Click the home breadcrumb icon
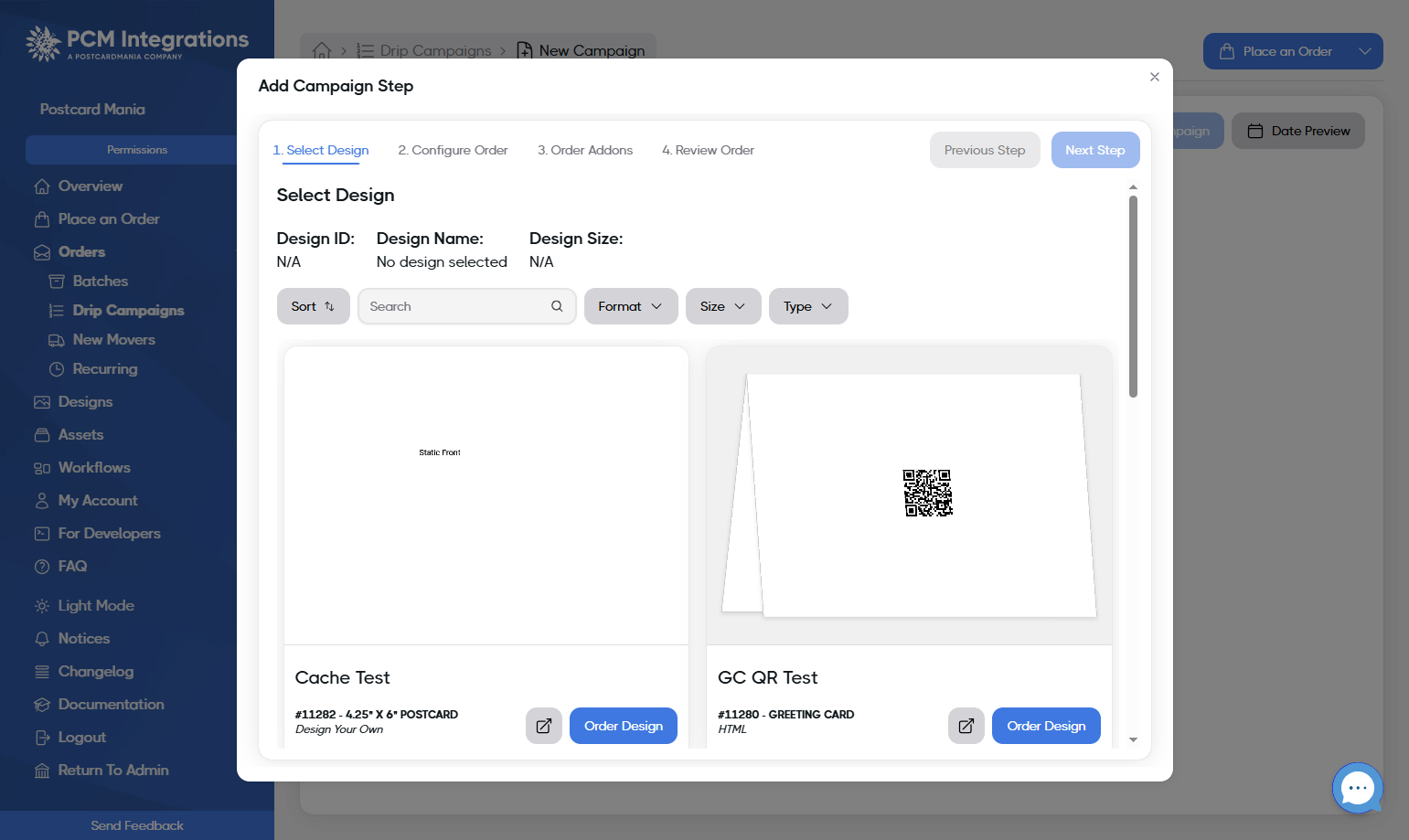Image resolution: width=1409 pixels, height=840 pixels. [322, 50]
